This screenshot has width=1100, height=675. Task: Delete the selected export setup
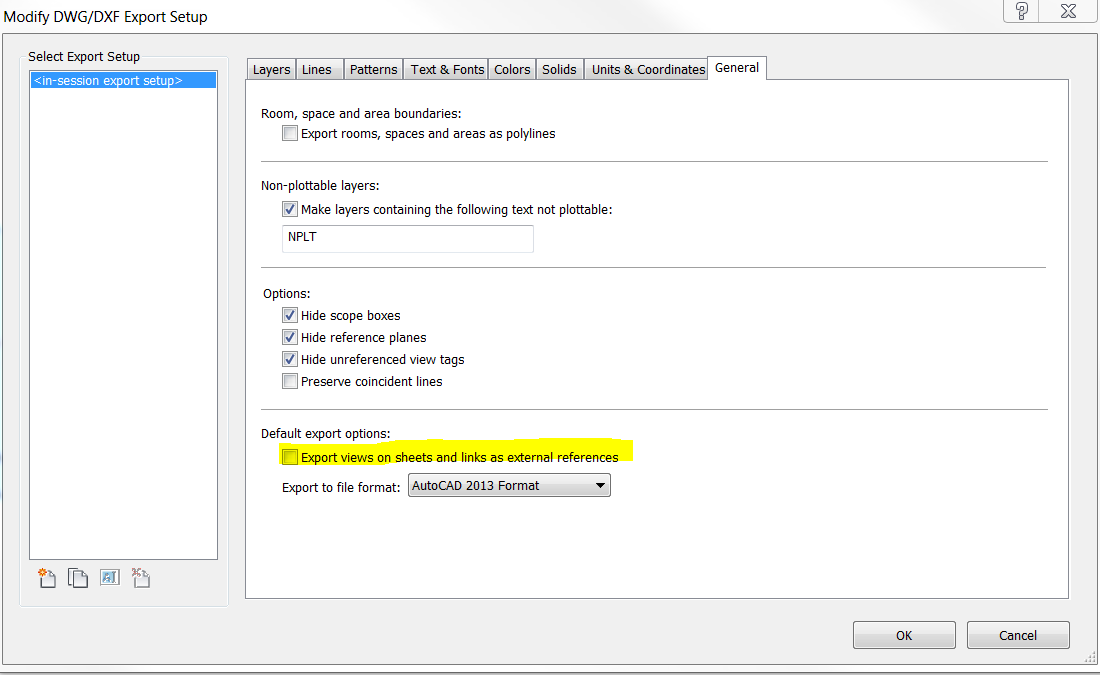pyautogui.click(x=140, y=578)
